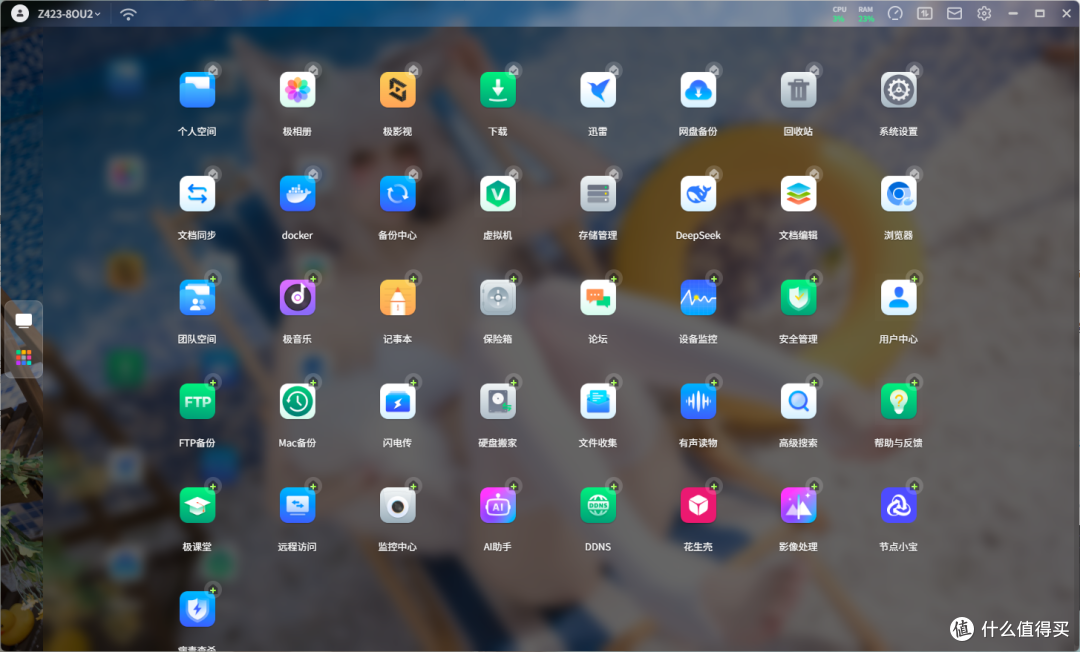Open the 团队空间 team space app
This screenshot has width=1080, height=652.
[x=197, y=298]
